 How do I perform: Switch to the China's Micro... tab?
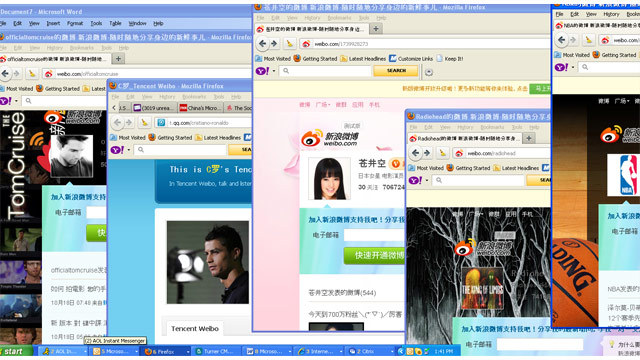pyautogui.click(x=200, y=108)
